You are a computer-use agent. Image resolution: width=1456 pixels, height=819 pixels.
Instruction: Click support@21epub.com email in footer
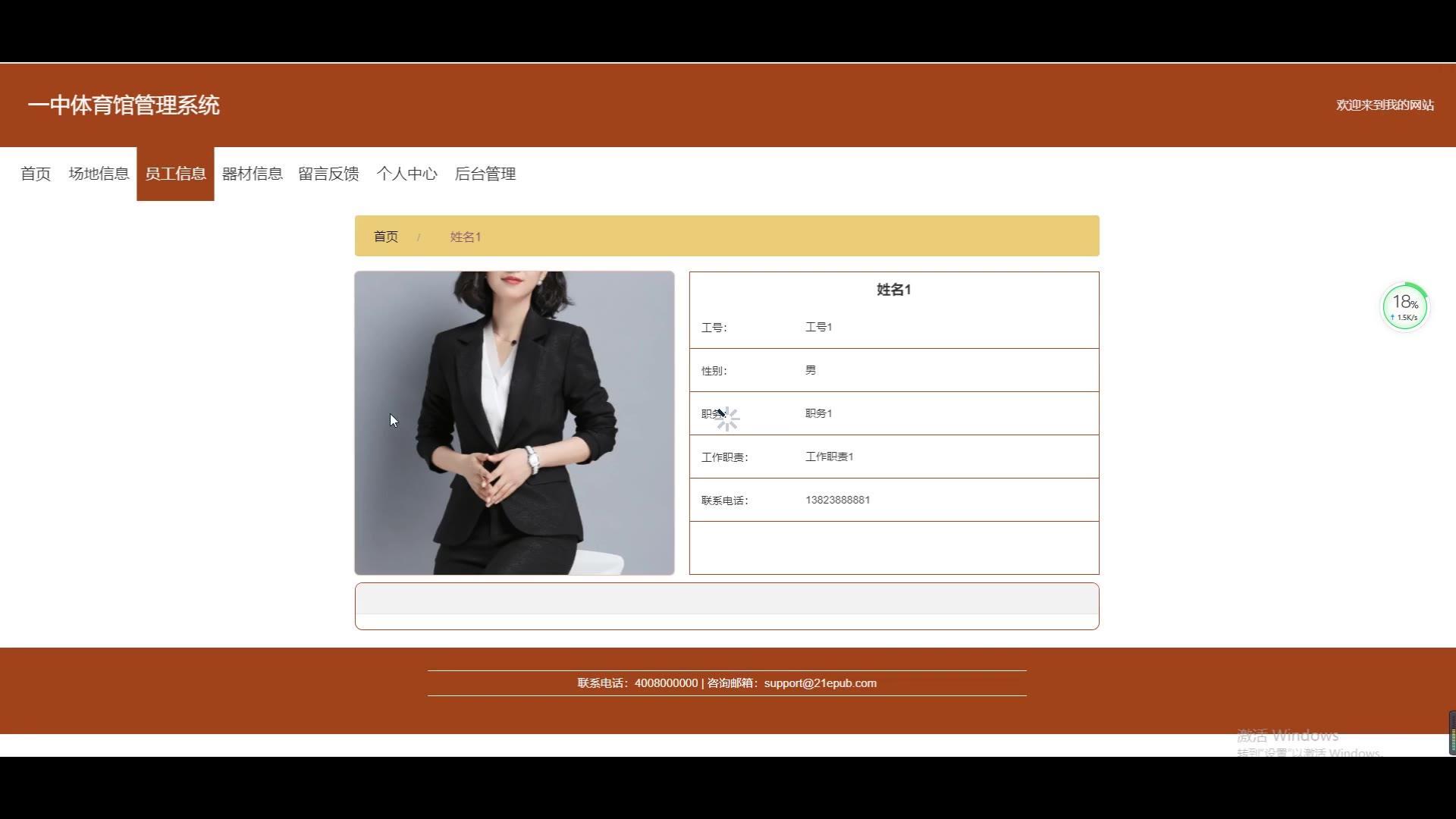click(820, 683)
